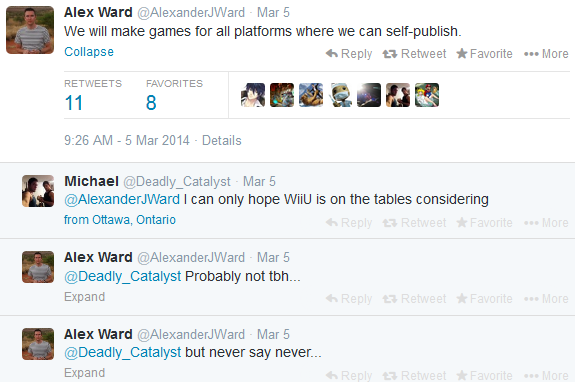Open the @Deadly_Catalyst mention in 'Probably not' tweet

[x=122, y=276]
